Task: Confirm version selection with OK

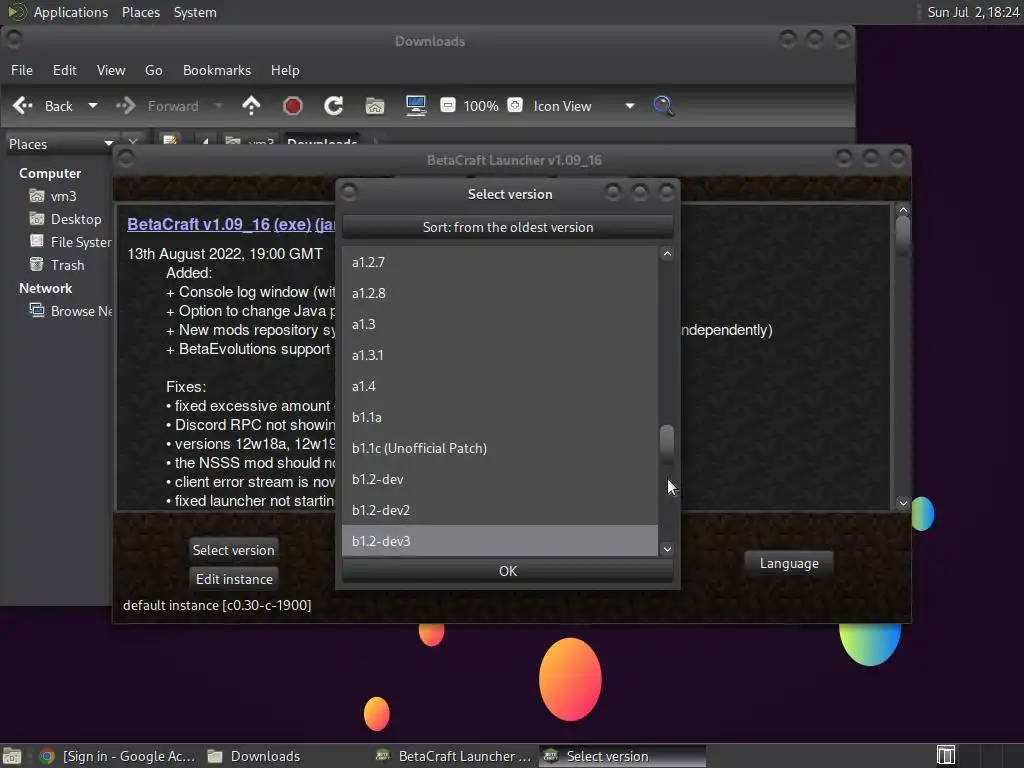Action: point(507,571)
